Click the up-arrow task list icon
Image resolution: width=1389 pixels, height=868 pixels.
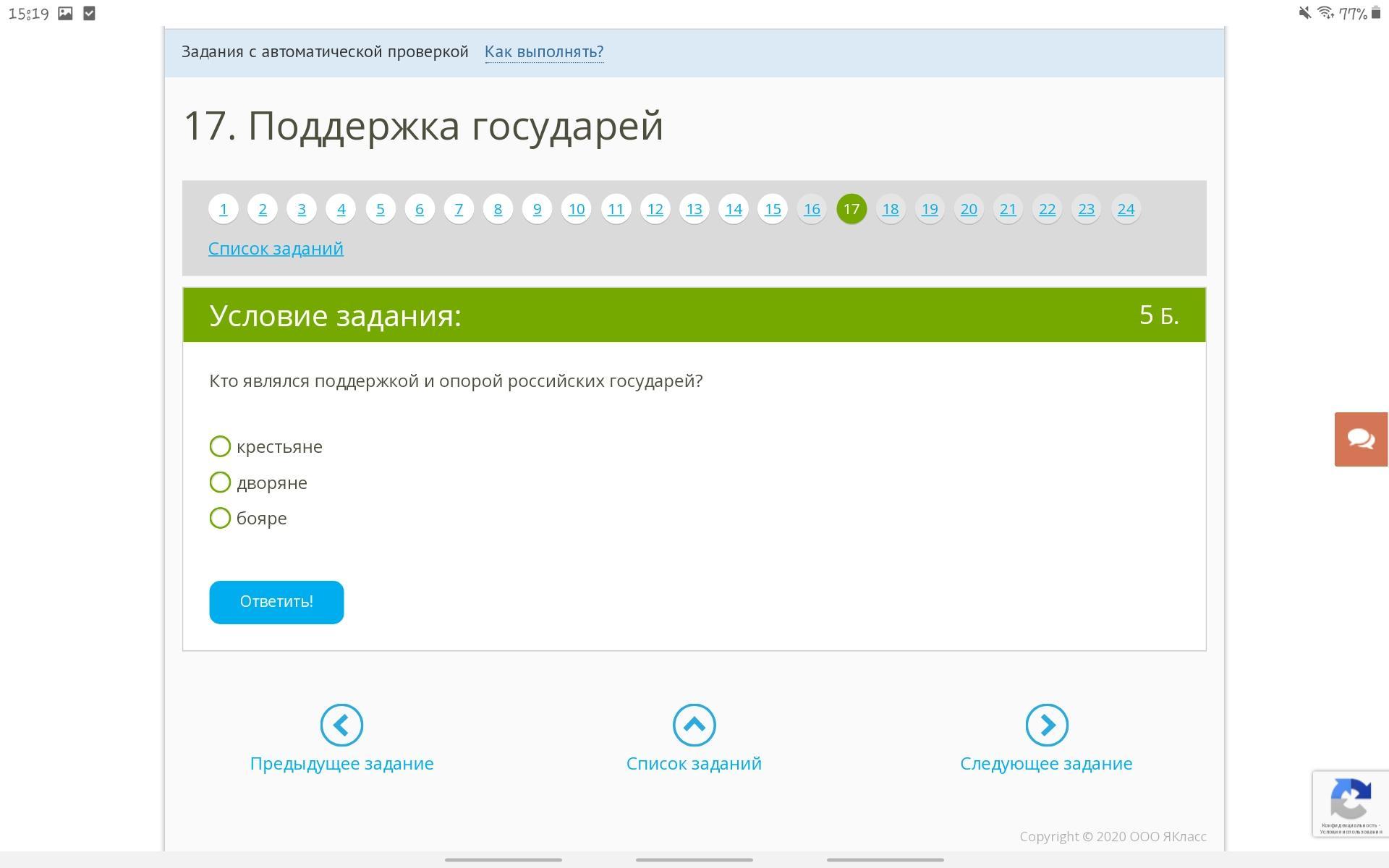coord(694,725)
